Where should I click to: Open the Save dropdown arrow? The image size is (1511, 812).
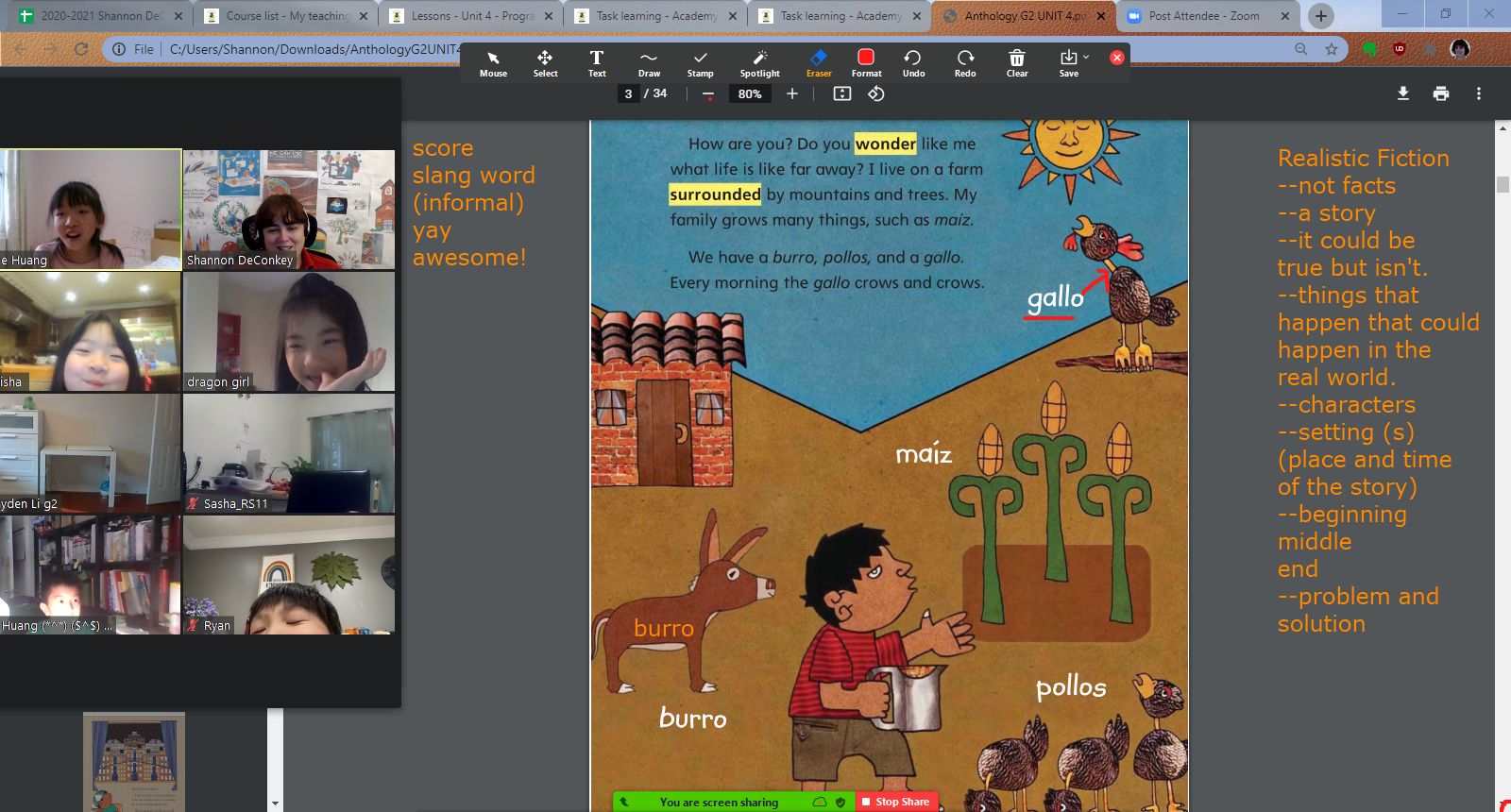coord(1086,57)
